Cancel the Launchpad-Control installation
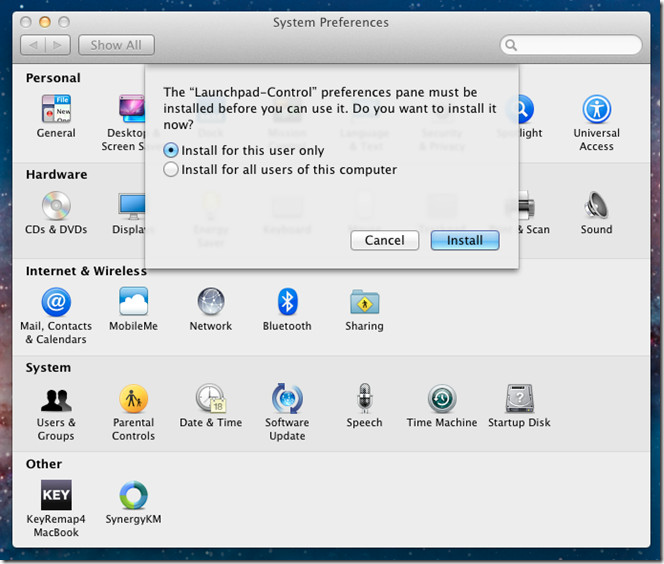This screenshot has width=664, height=564. tap(385, 241)
